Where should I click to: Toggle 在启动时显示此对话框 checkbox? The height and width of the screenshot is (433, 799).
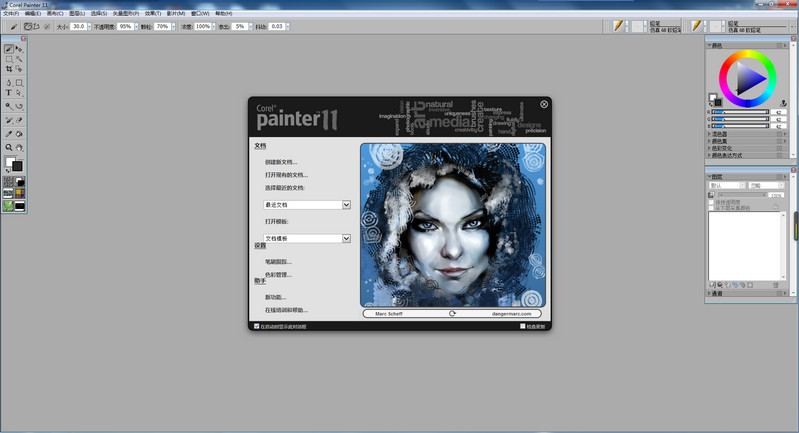pos(257,326)
